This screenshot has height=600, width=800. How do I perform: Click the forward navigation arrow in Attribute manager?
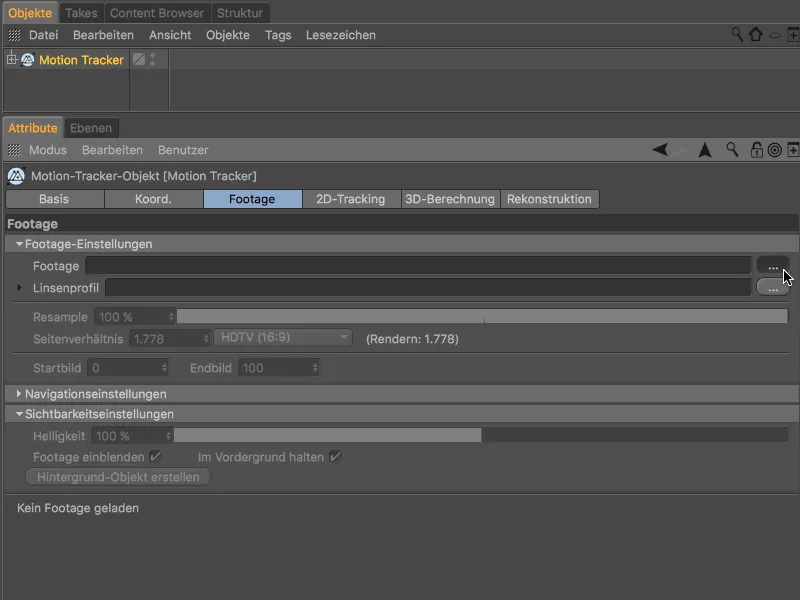pos(703,148)
